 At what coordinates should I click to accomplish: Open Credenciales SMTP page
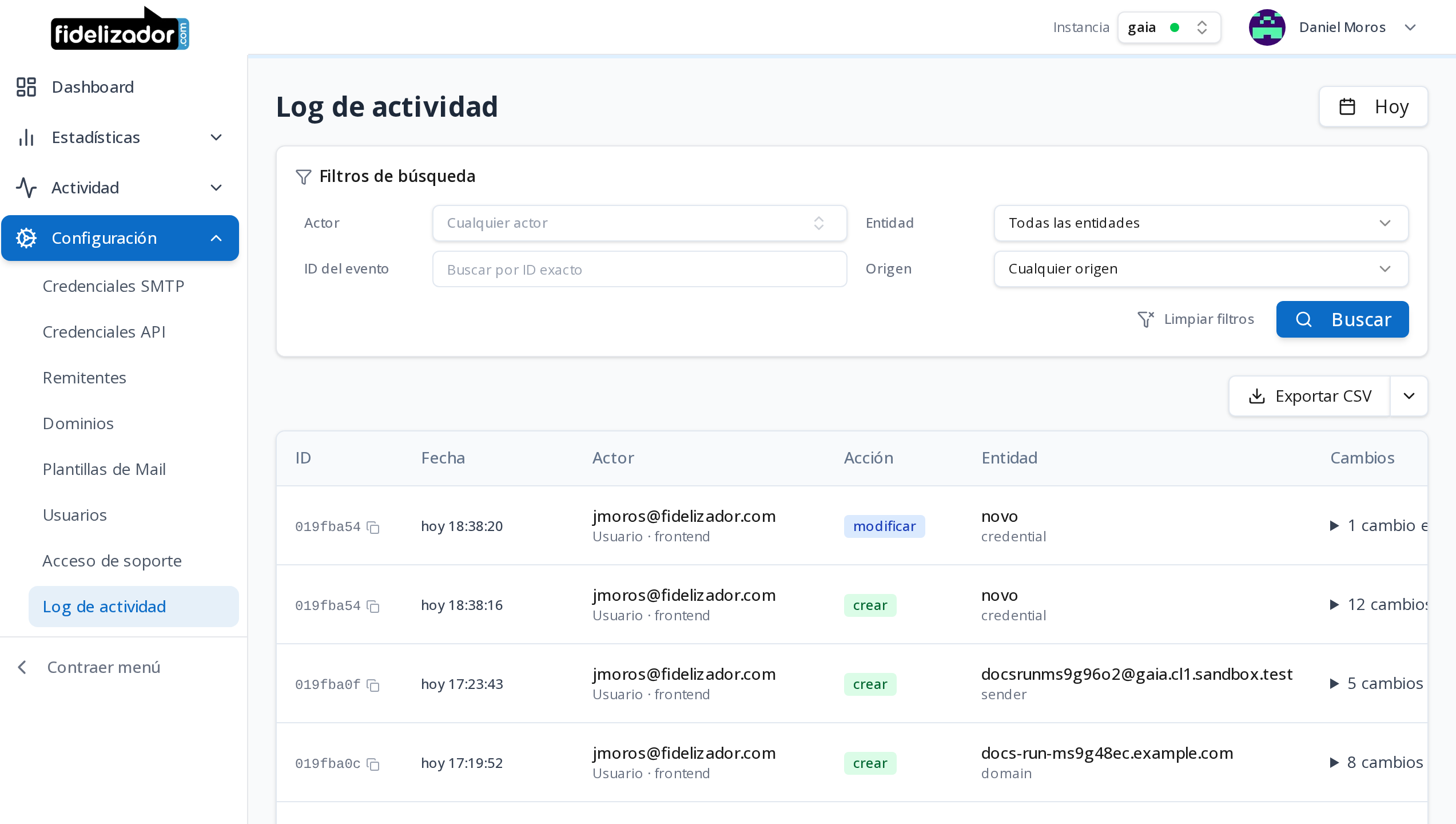[113, 286]
